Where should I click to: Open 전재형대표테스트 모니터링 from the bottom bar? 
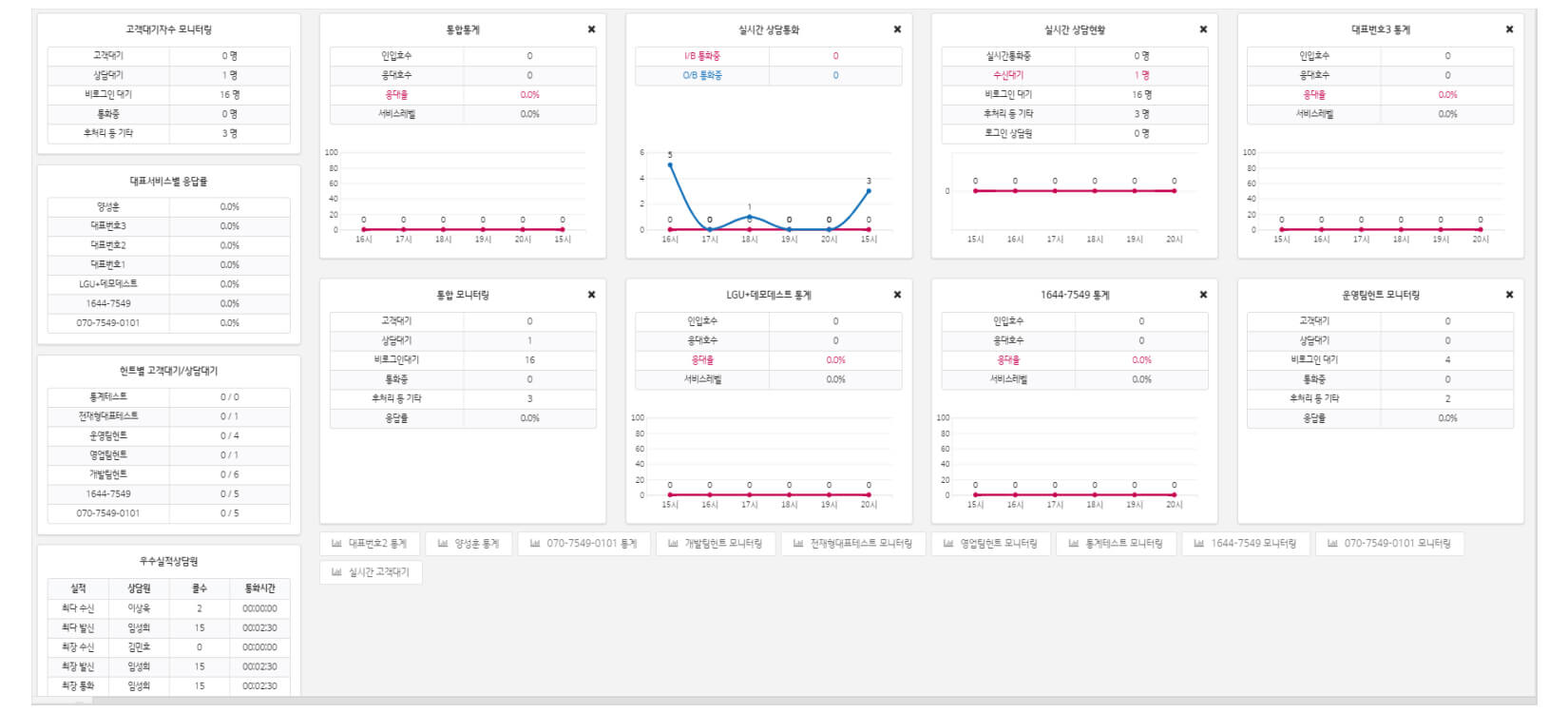click(x=852, y=544)
